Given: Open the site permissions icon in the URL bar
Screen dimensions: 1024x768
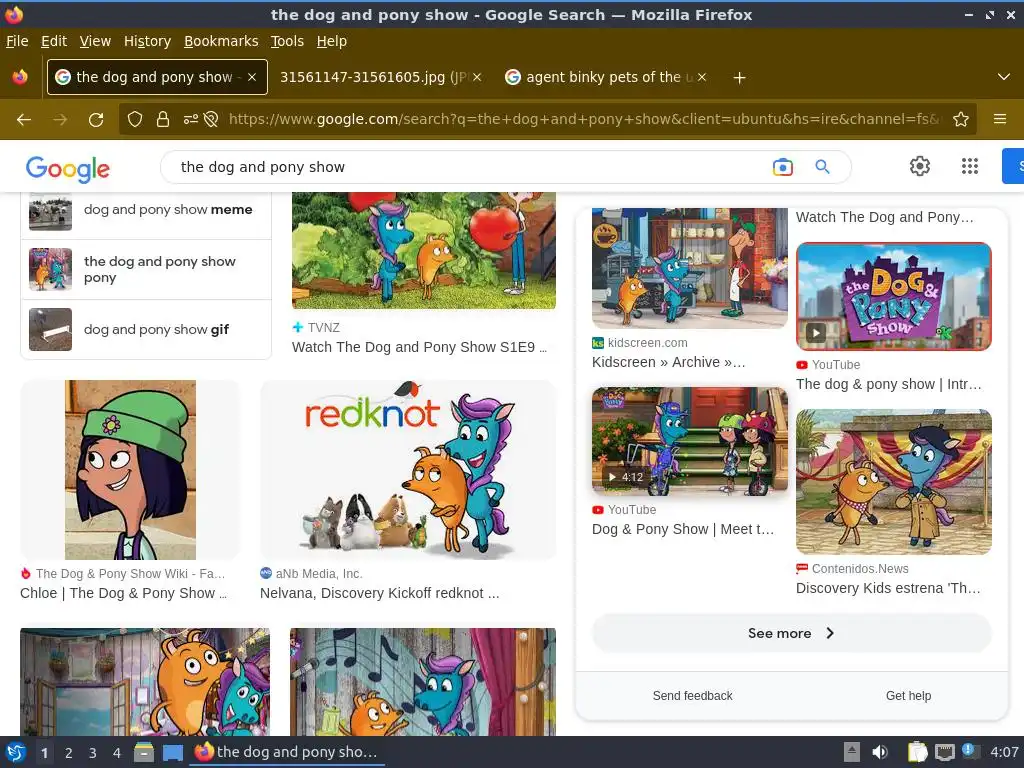Looking at the screenshot, I should (x=191, y=119).
